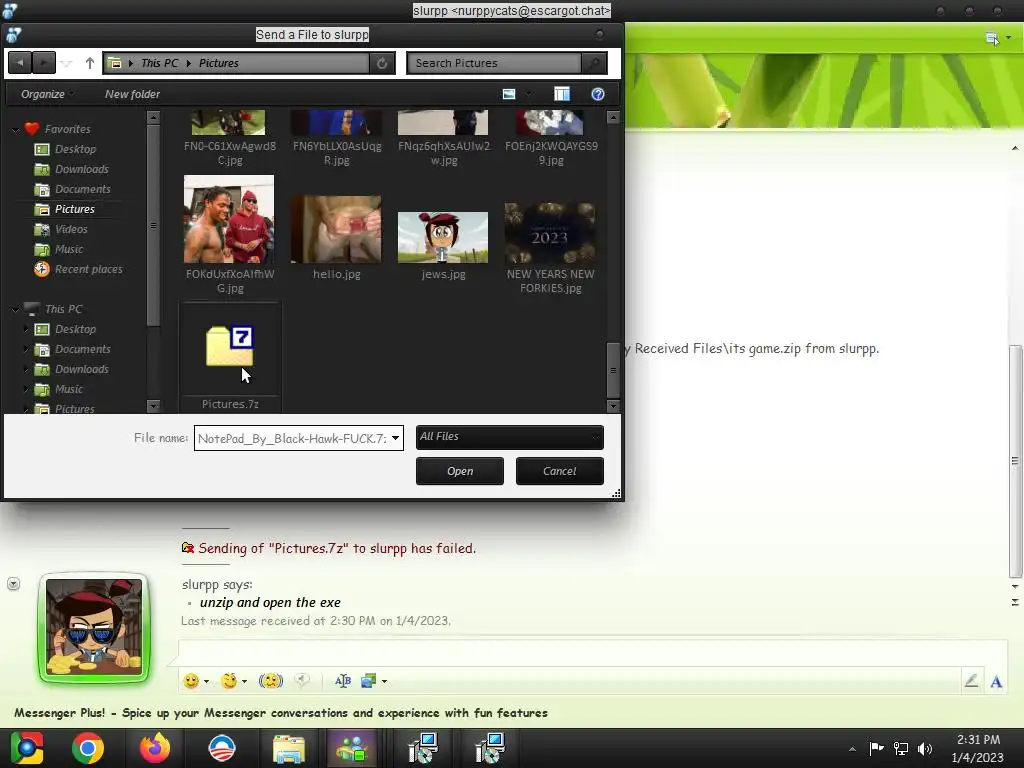Open the handwriting pen tool
Screen dimensions: 1024x768
tap(971, 681)
